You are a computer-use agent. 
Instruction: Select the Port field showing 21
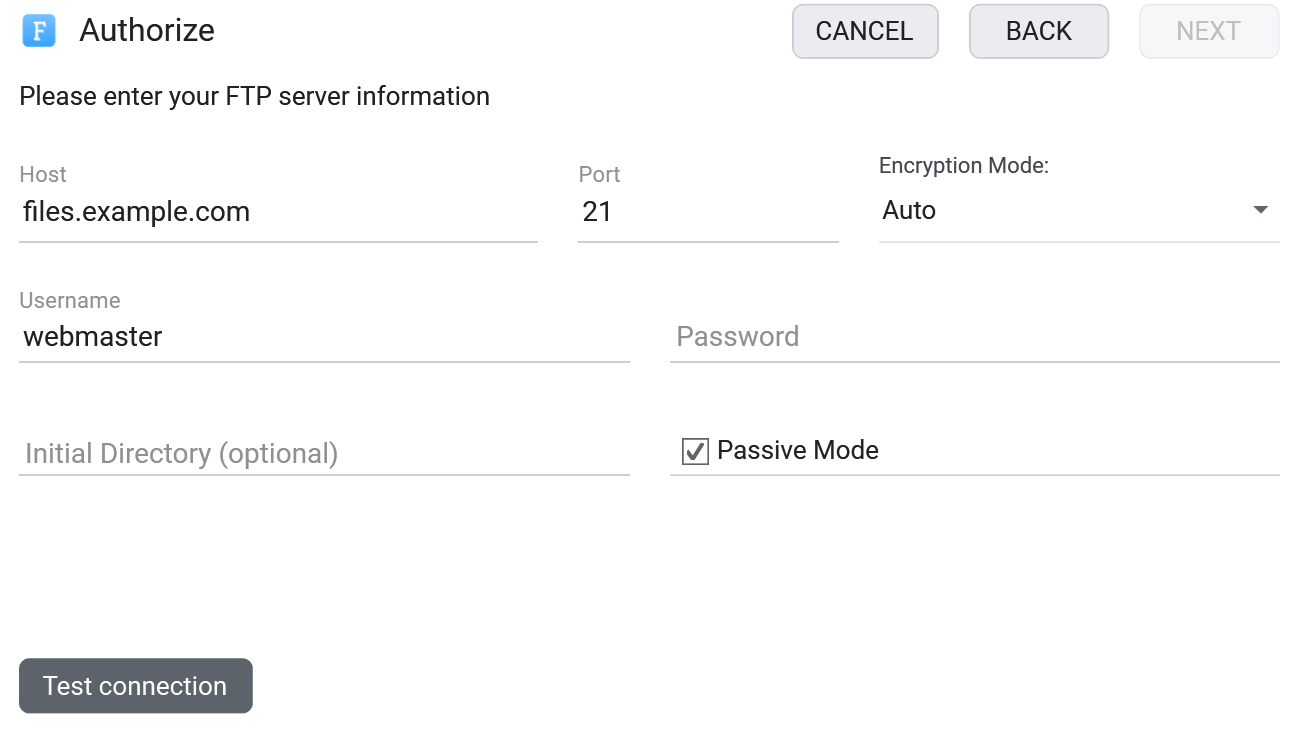tap(708, 212)
